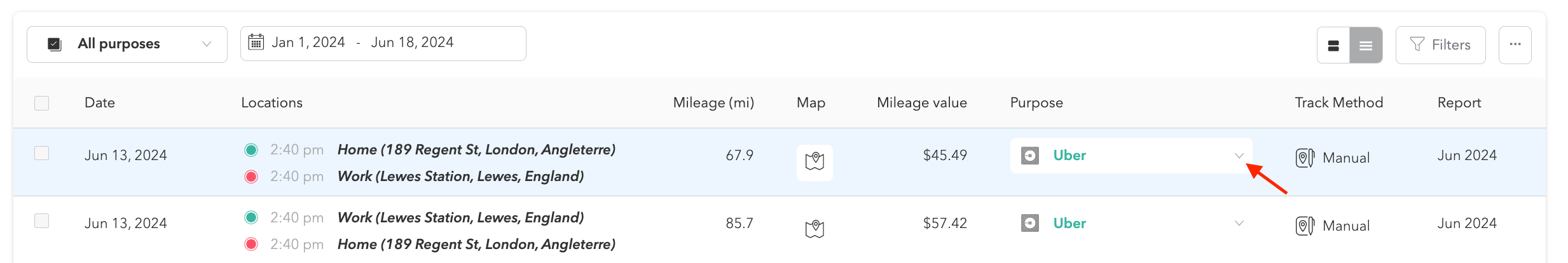Open map for the 67.9 mile trip

[x=815, y=162]
